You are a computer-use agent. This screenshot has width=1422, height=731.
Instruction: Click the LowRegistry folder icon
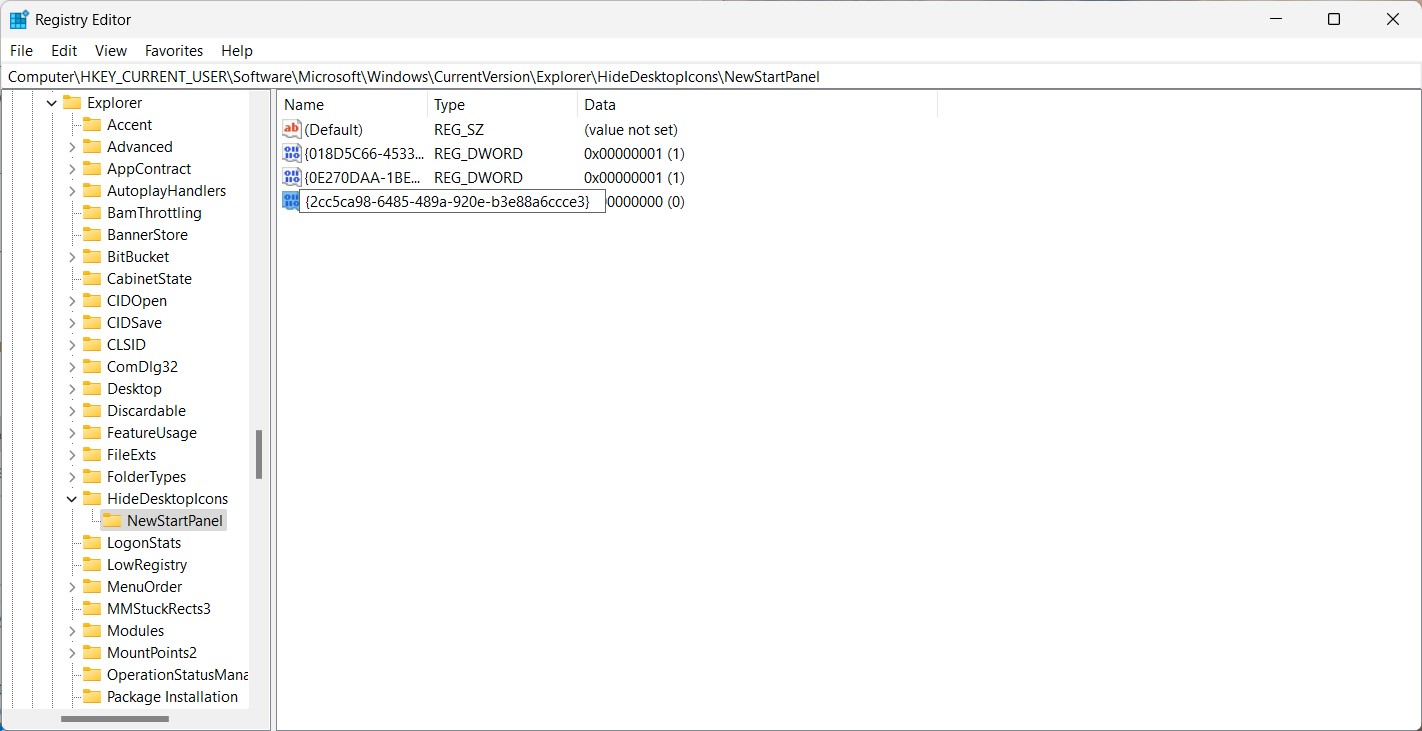[x=92, y=564]
